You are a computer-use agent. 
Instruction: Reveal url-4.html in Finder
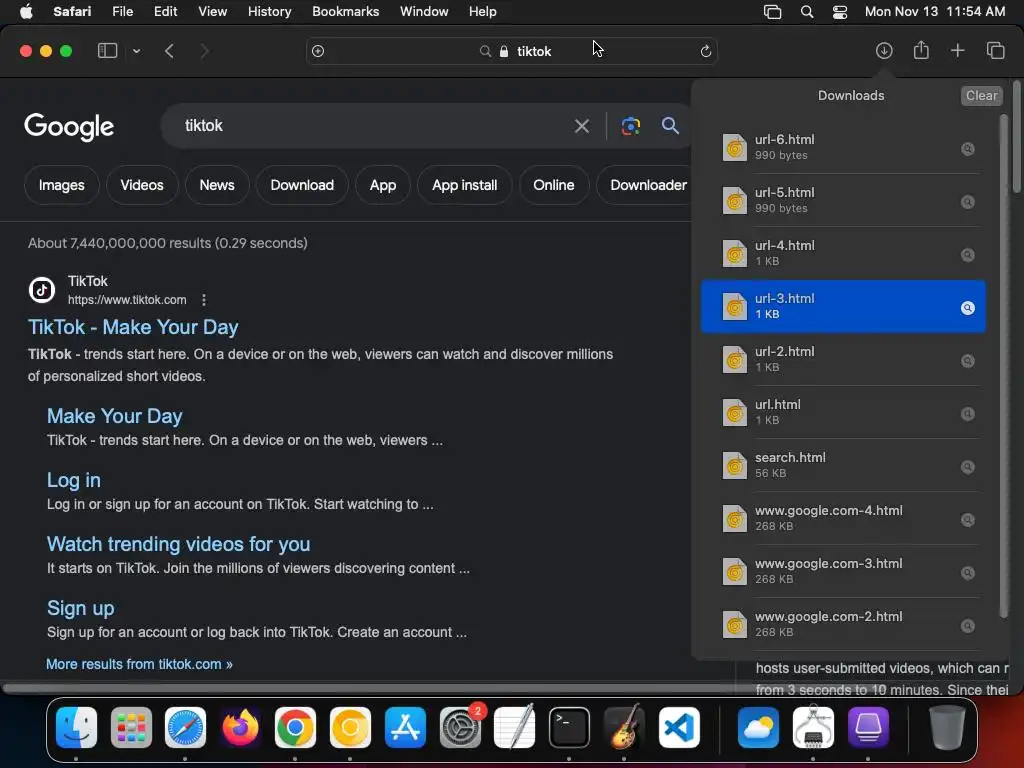point(968,255)
